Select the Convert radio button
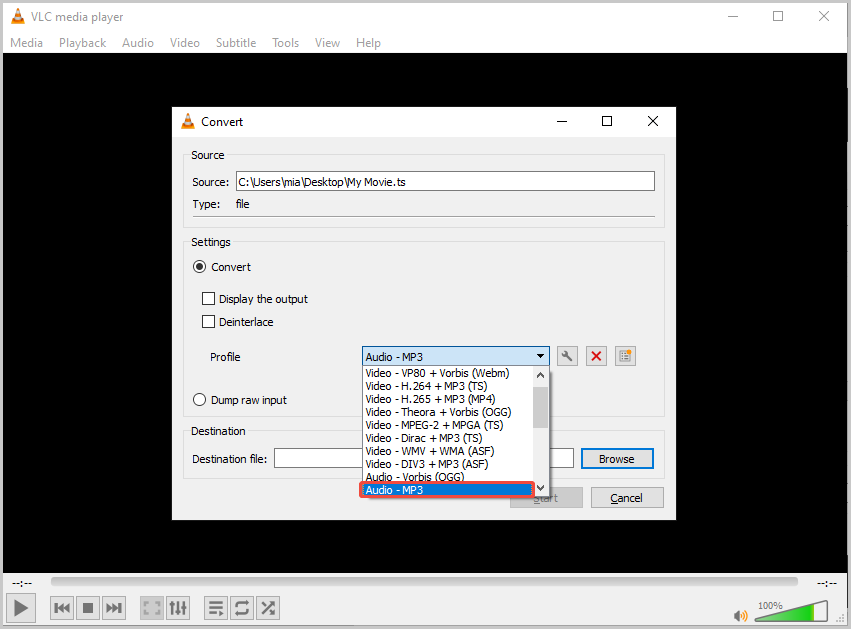This screenshot has width=851, height=629. [x=200, y=266]
